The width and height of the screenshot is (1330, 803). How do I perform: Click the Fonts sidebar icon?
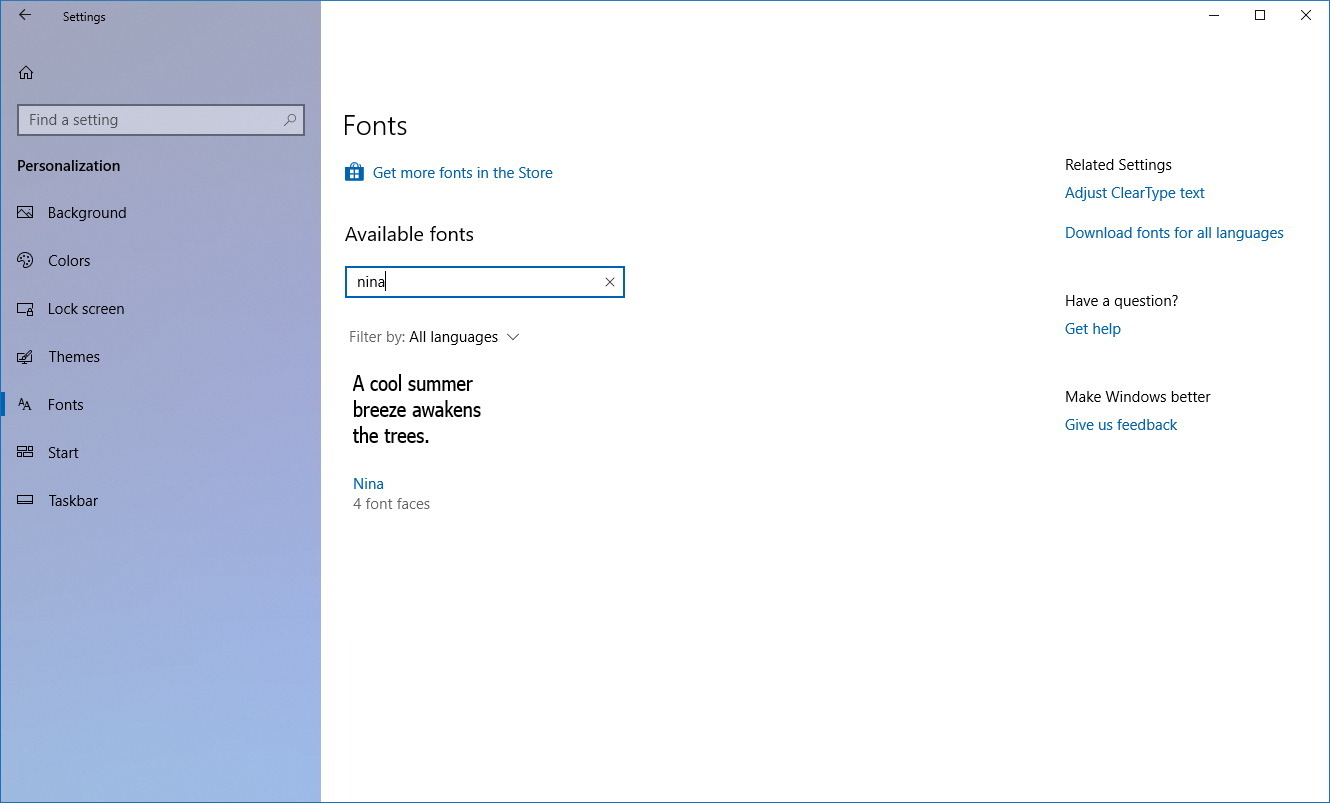[25, 404]
